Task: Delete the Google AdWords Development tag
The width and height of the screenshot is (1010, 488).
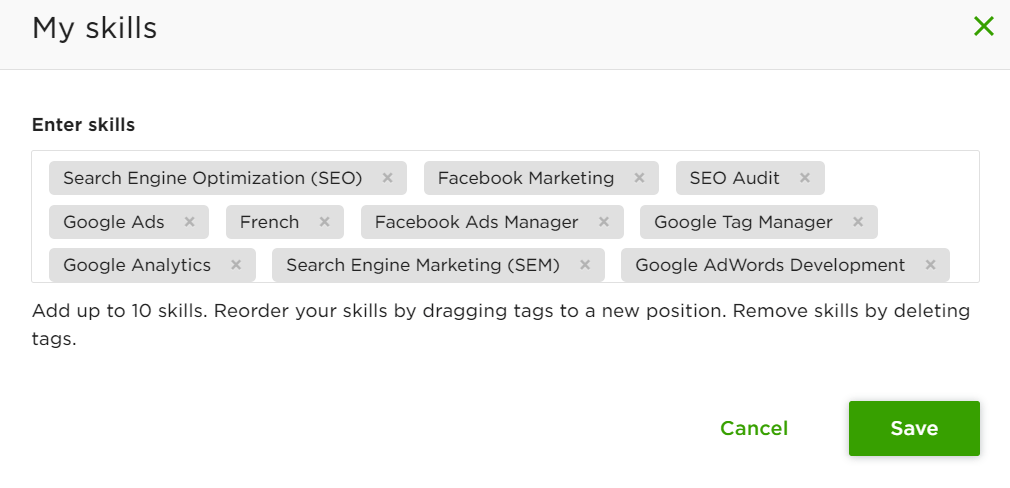Action: click(x=930, y=265)
